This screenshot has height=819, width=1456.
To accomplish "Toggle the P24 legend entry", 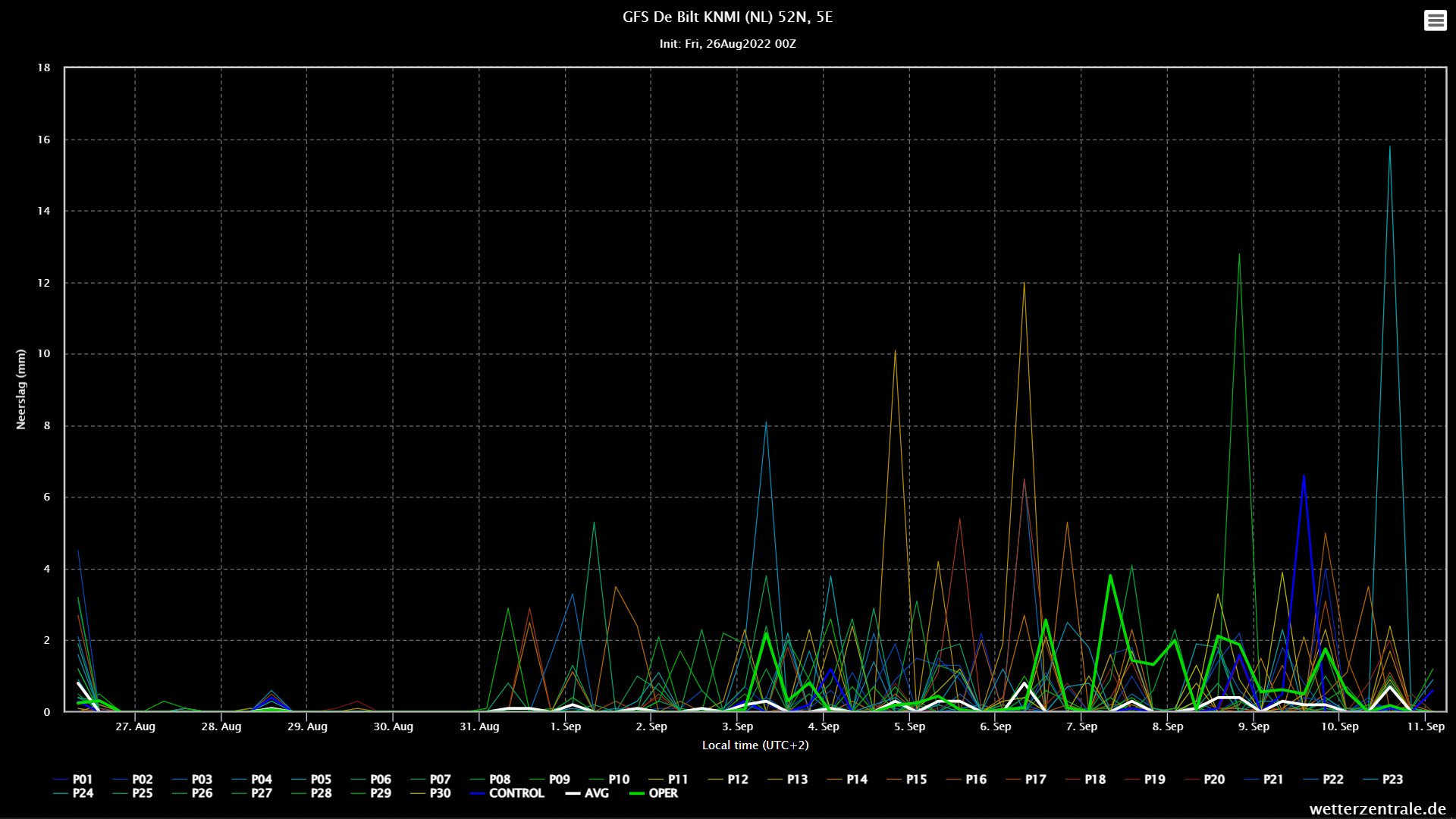I will pos(74,793).
